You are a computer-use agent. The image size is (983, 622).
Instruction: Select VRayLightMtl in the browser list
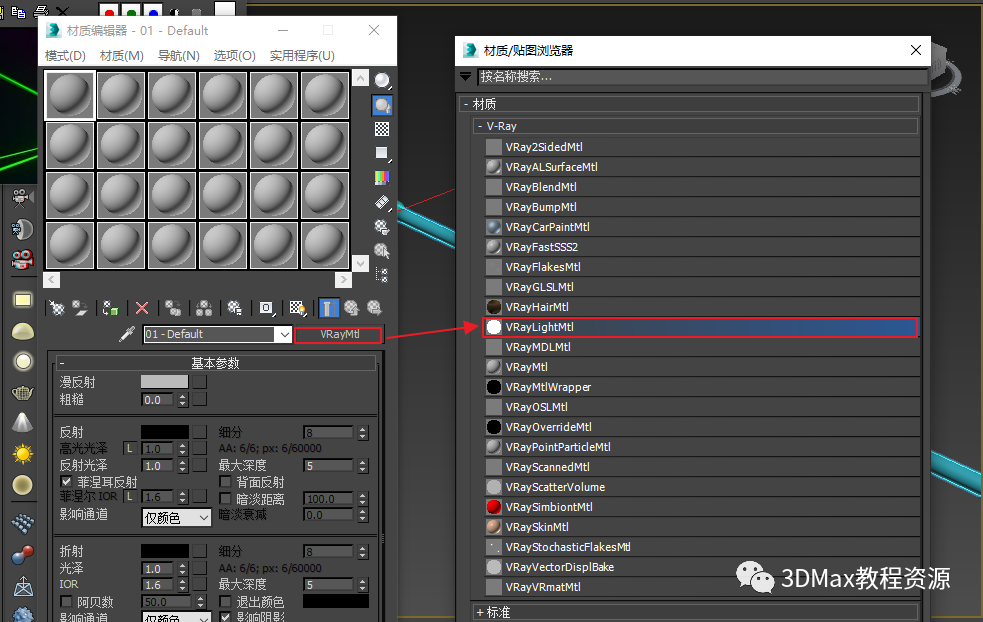point(700,327)
